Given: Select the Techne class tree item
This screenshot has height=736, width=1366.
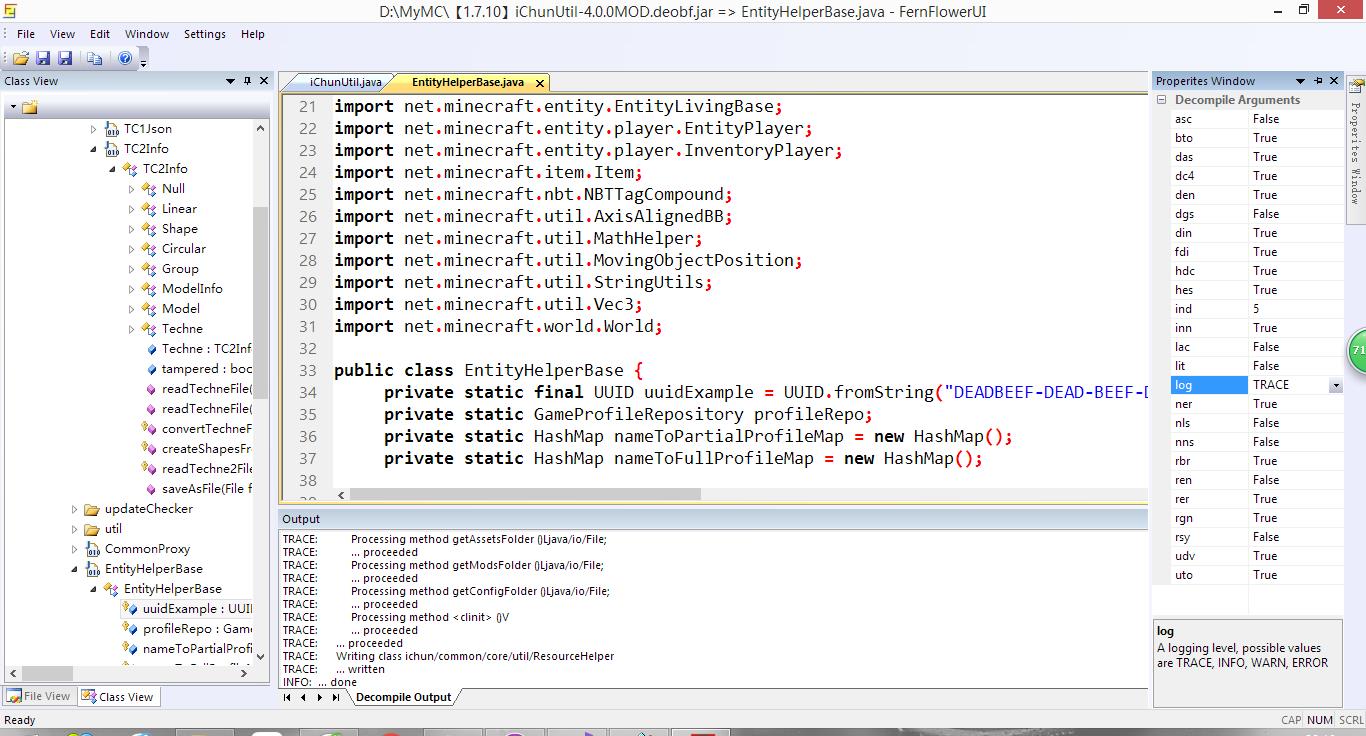Looking at the screenshot, I should pos(182,329).
